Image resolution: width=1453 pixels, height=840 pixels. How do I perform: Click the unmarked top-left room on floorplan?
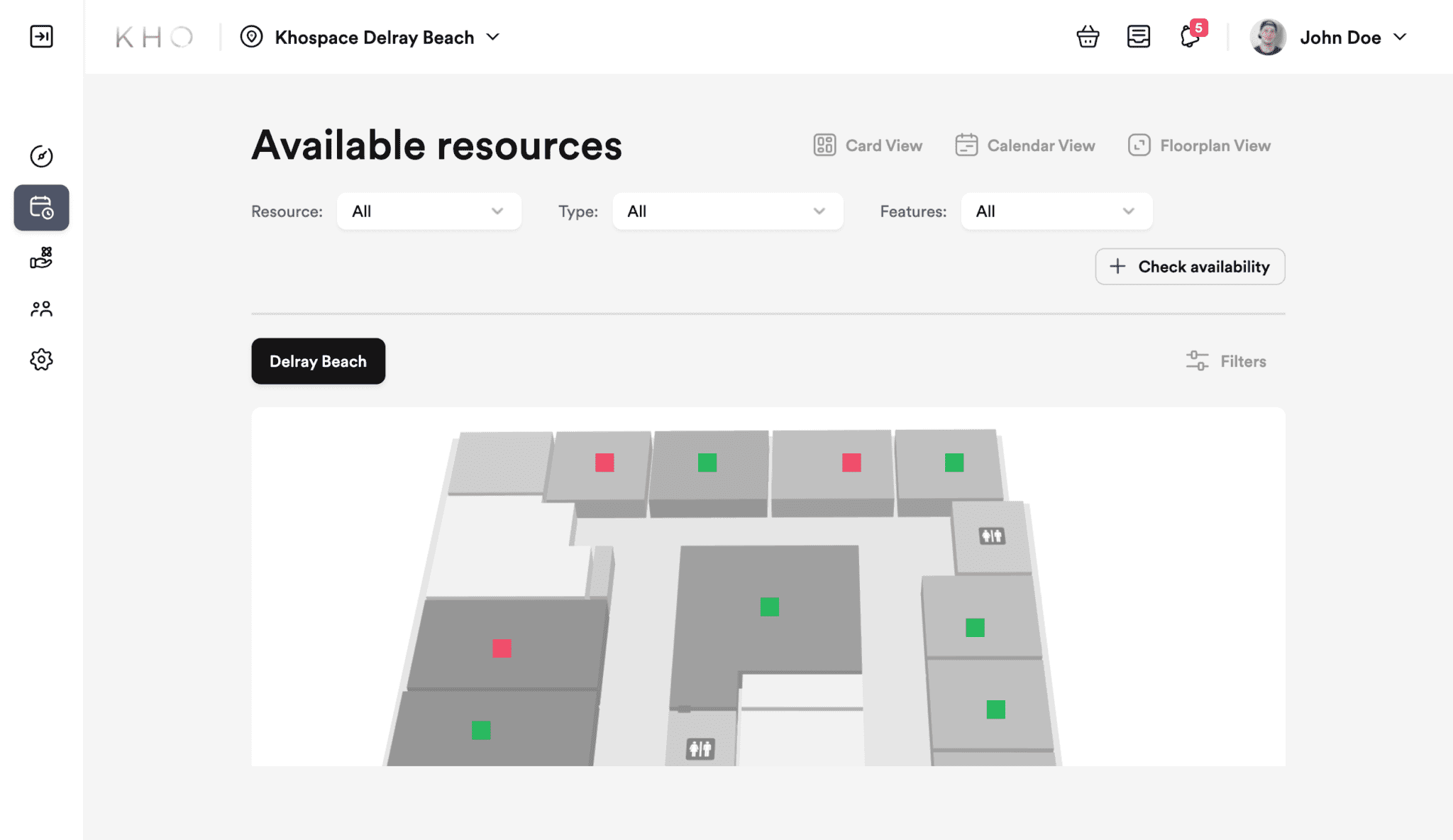click(501, 462)
